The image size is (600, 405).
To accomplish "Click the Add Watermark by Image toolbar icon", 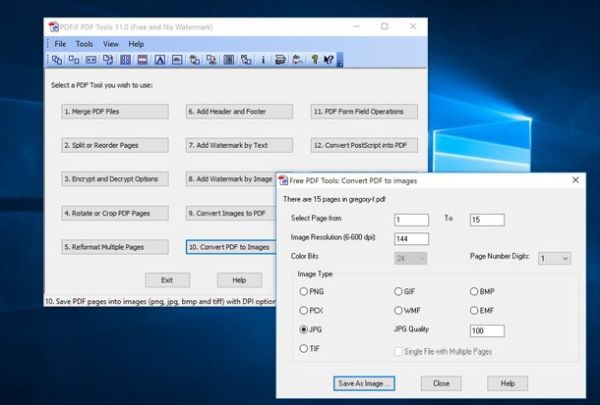I will pyautogui.click(x=176, y=61).
